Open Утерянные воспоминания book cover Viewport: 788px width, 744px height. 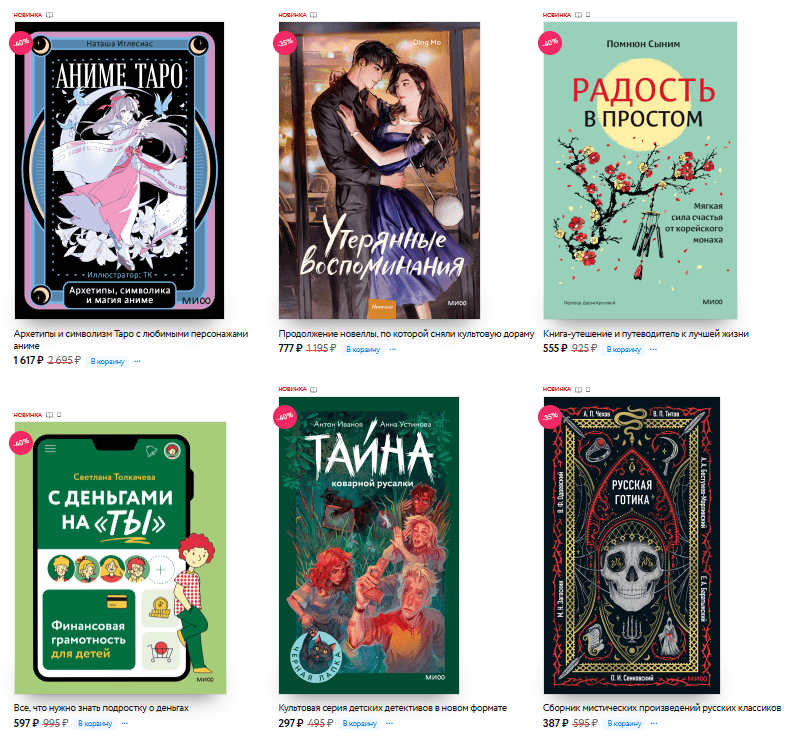click(x=379, y=170)
